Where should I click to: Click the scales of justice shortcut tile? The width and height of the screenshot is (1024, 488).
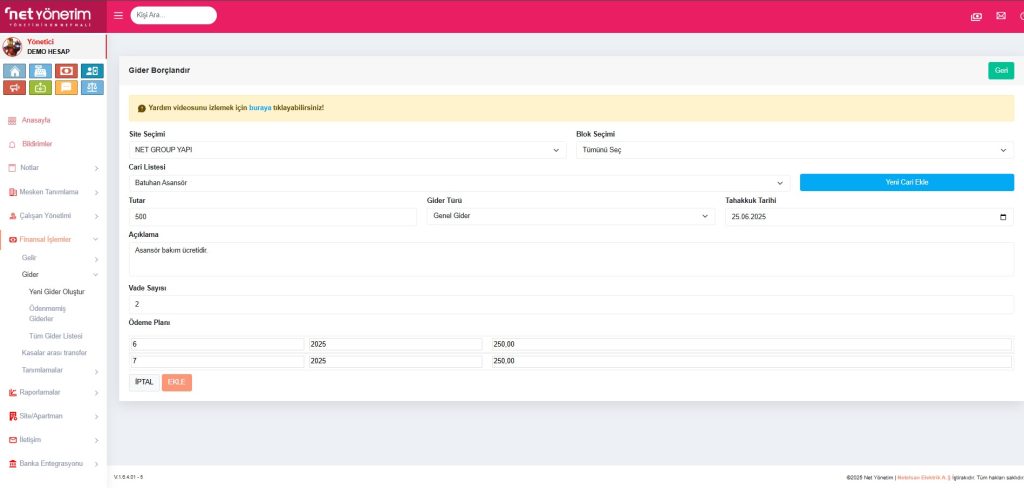(92, 87)
